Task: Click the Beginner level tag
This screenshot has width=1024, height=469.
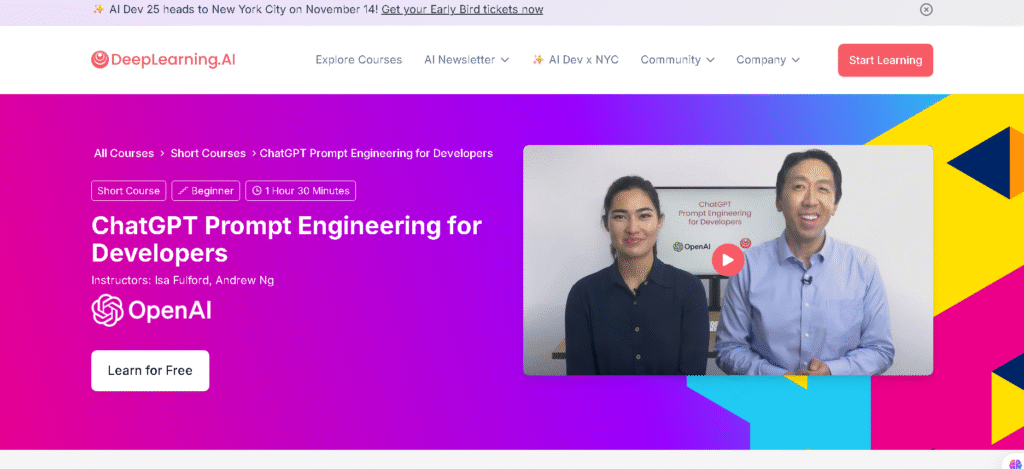Action: [206, 191]
